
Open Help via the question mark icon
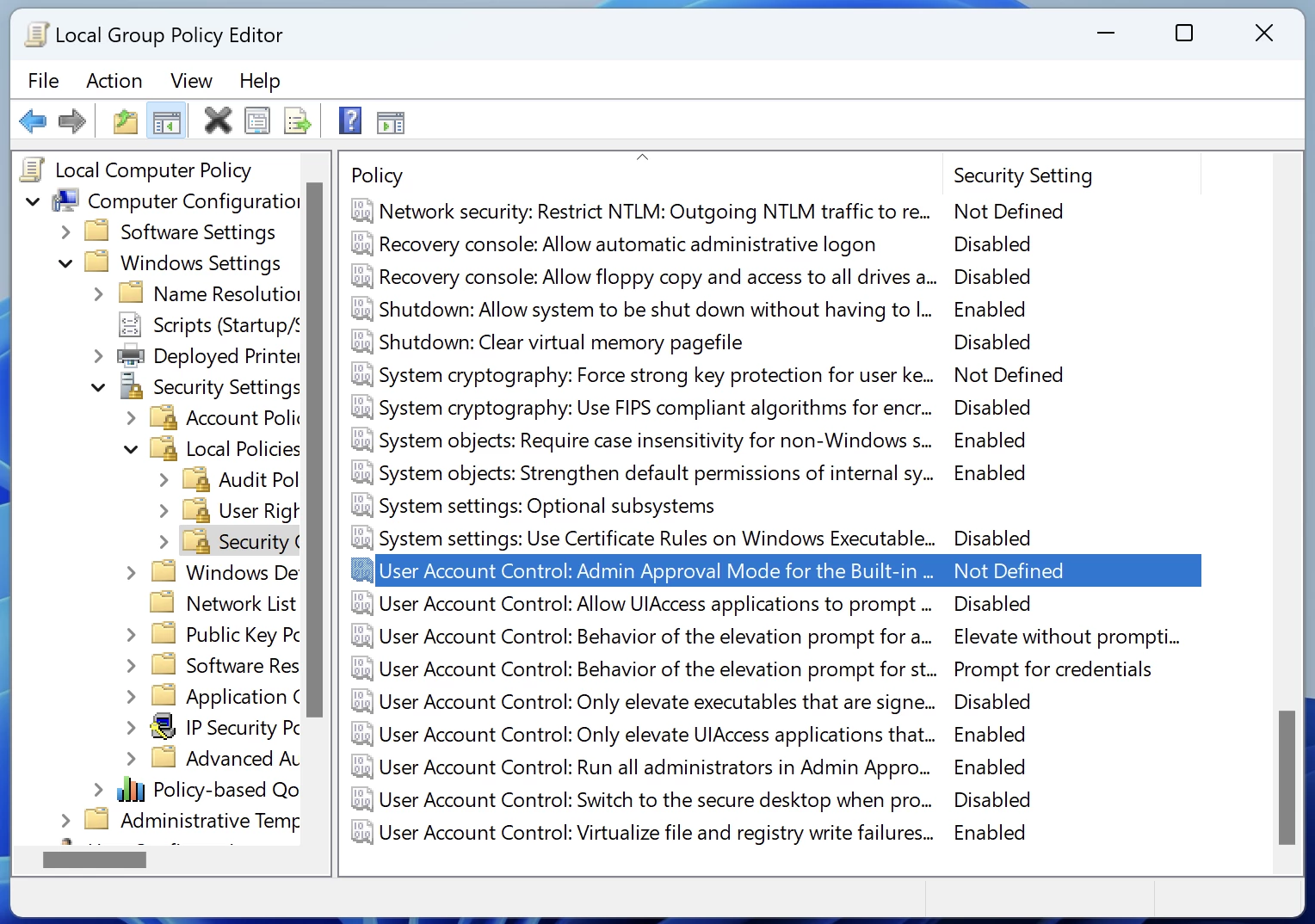pos(350,120)
